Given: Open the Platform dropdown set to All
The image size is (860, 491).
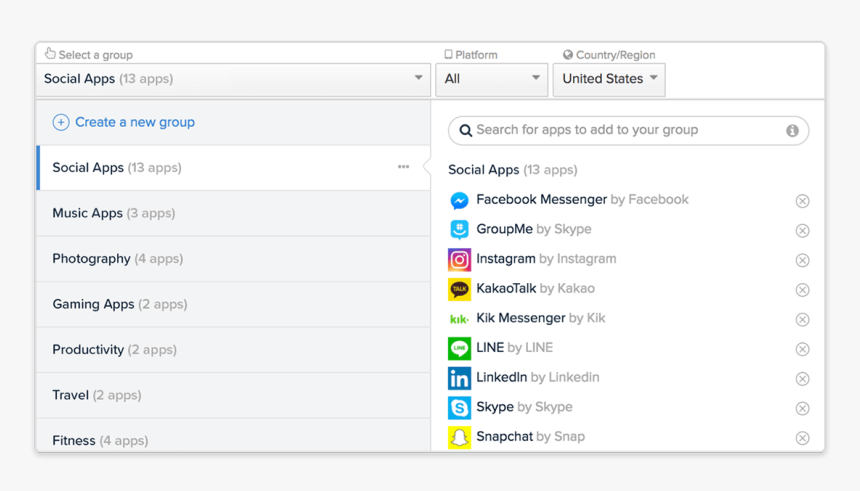Looking at the screenshot, I should click(491, 79).
